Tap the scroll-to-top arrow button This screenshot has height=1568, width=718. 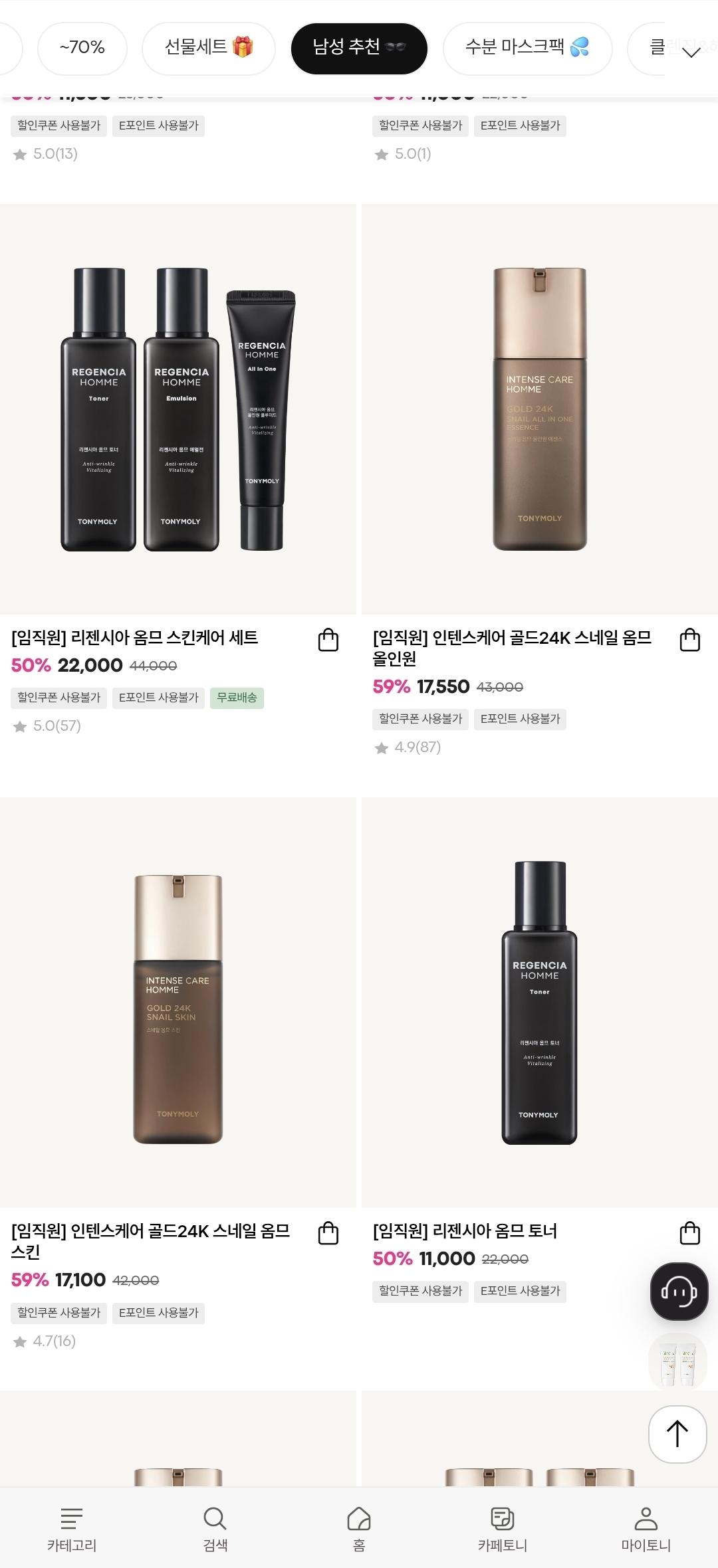click(677, 1434)
